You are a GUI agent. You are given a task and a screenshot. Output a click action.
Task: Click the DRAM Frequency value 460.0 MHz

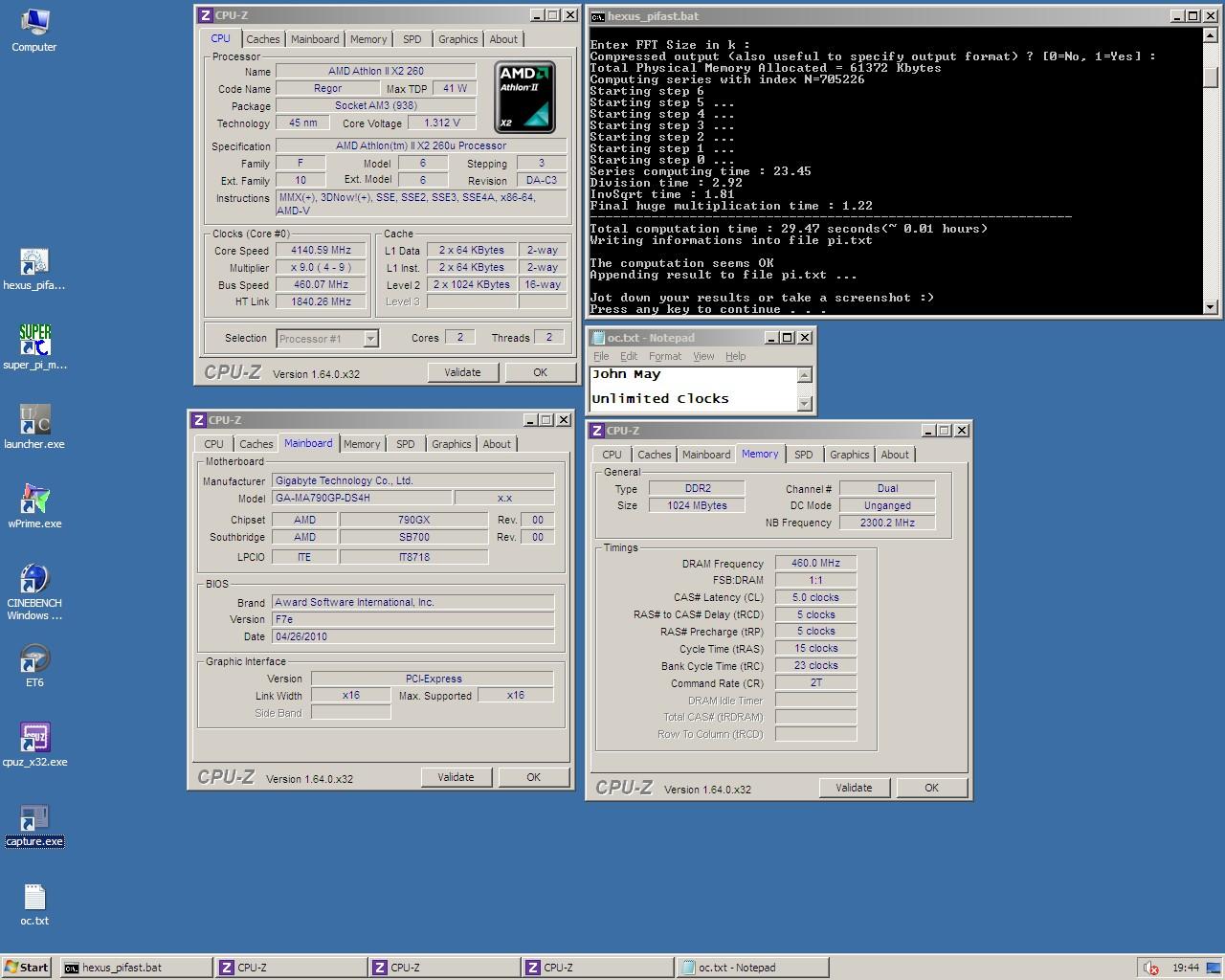click(815, 563)
